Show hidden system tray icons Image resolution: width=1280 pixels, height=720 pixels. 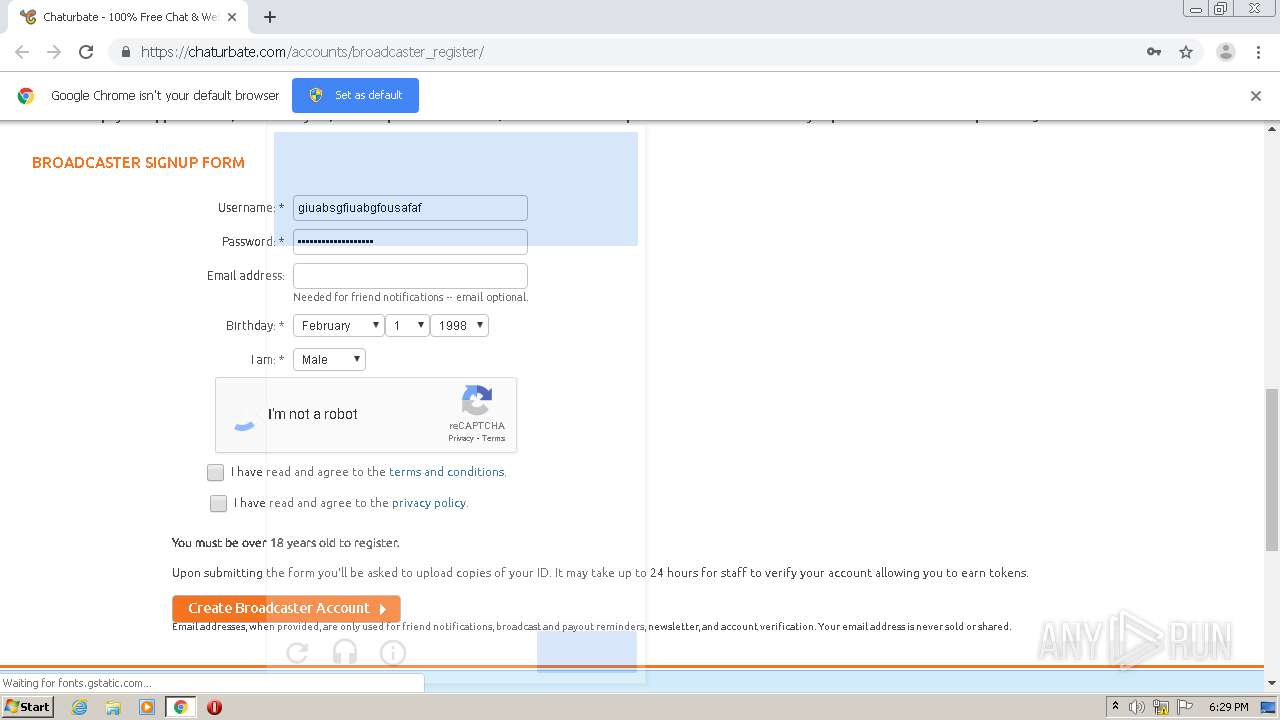(x=1115, y=706)
